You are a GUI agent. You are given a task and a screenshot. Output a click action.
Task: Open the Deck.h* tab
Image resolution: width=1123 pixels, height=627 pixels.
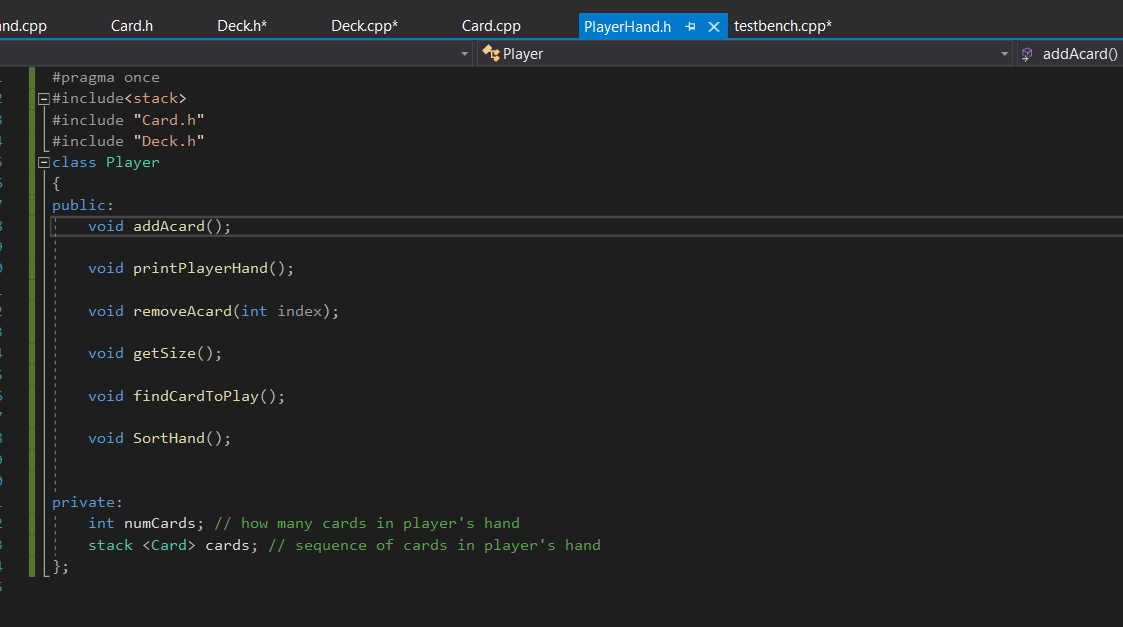242,25
